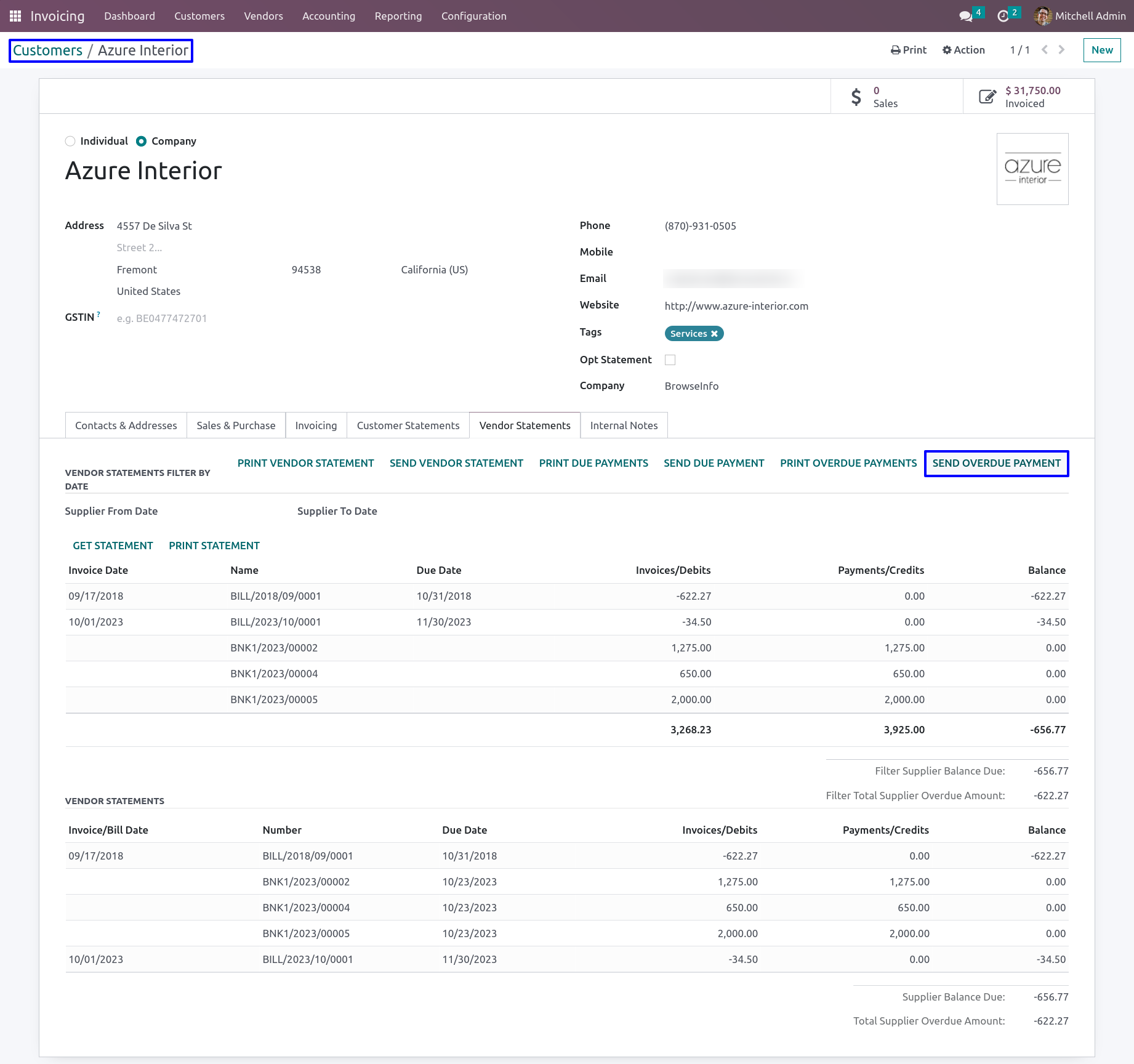Click the Azure Interior name field
1134x1064 pixels.
click(x=143, y=171)
